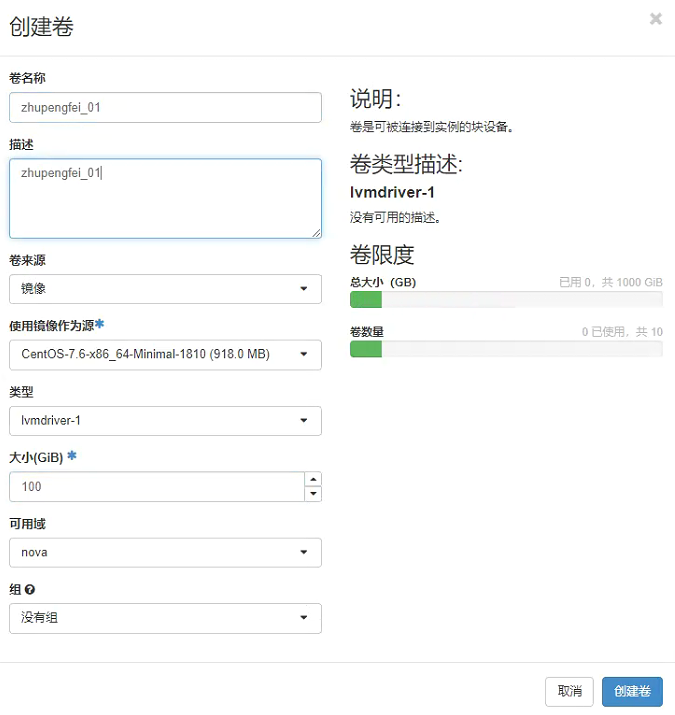Click the blue asterisk next to 大小(GiB)
675x715 pixels.
tap(72, 457)
